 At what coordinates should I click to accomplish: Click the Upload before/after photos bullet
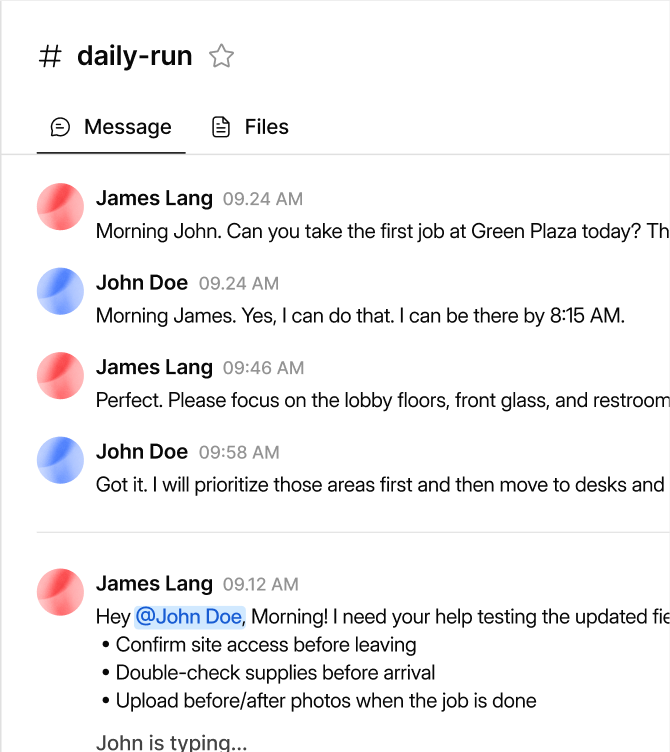pos(319,701)
